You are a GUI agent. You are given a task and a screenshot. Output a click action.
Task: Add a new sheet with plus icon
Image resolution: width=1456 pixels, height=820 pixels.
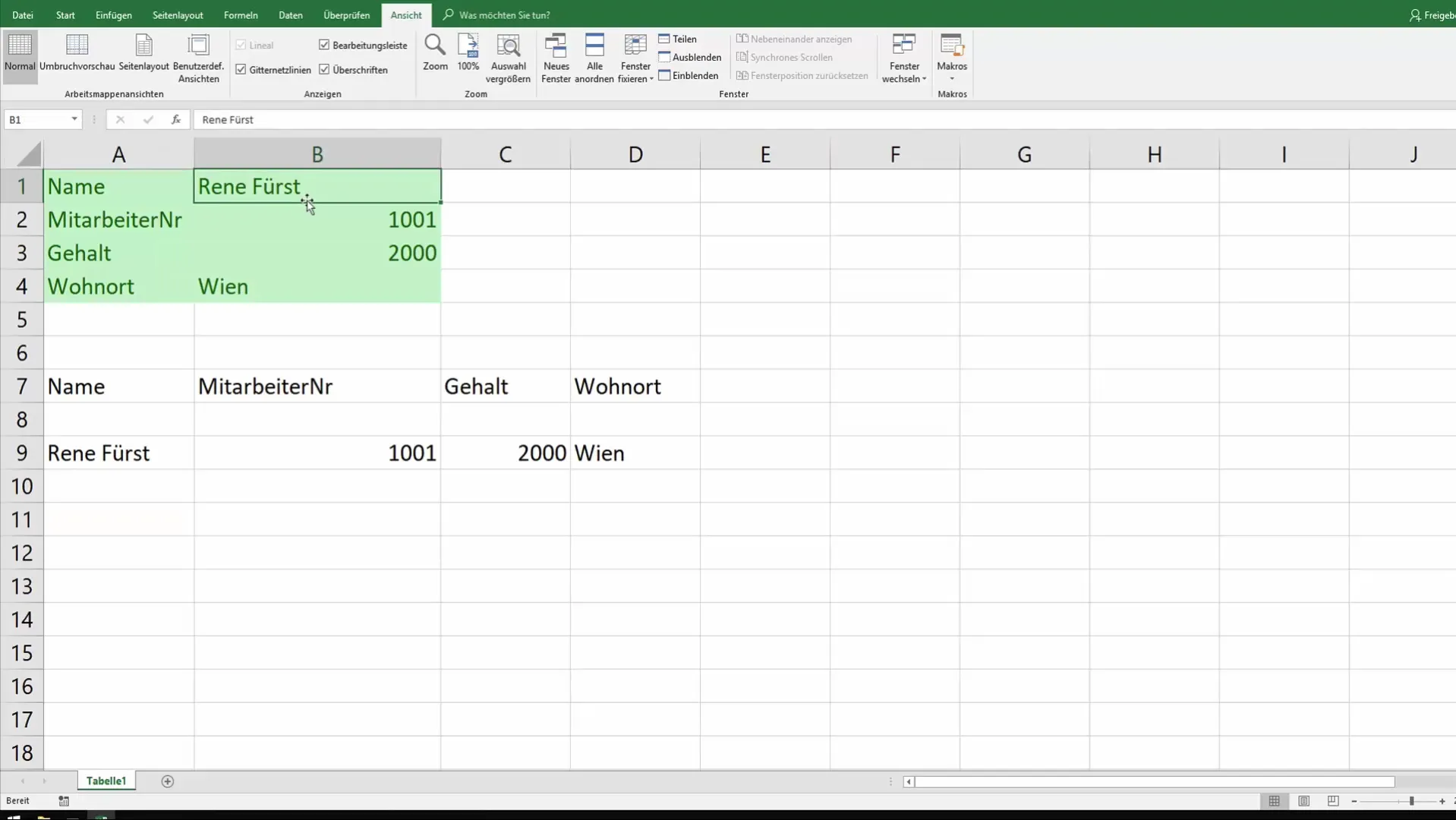click(168, 781)
